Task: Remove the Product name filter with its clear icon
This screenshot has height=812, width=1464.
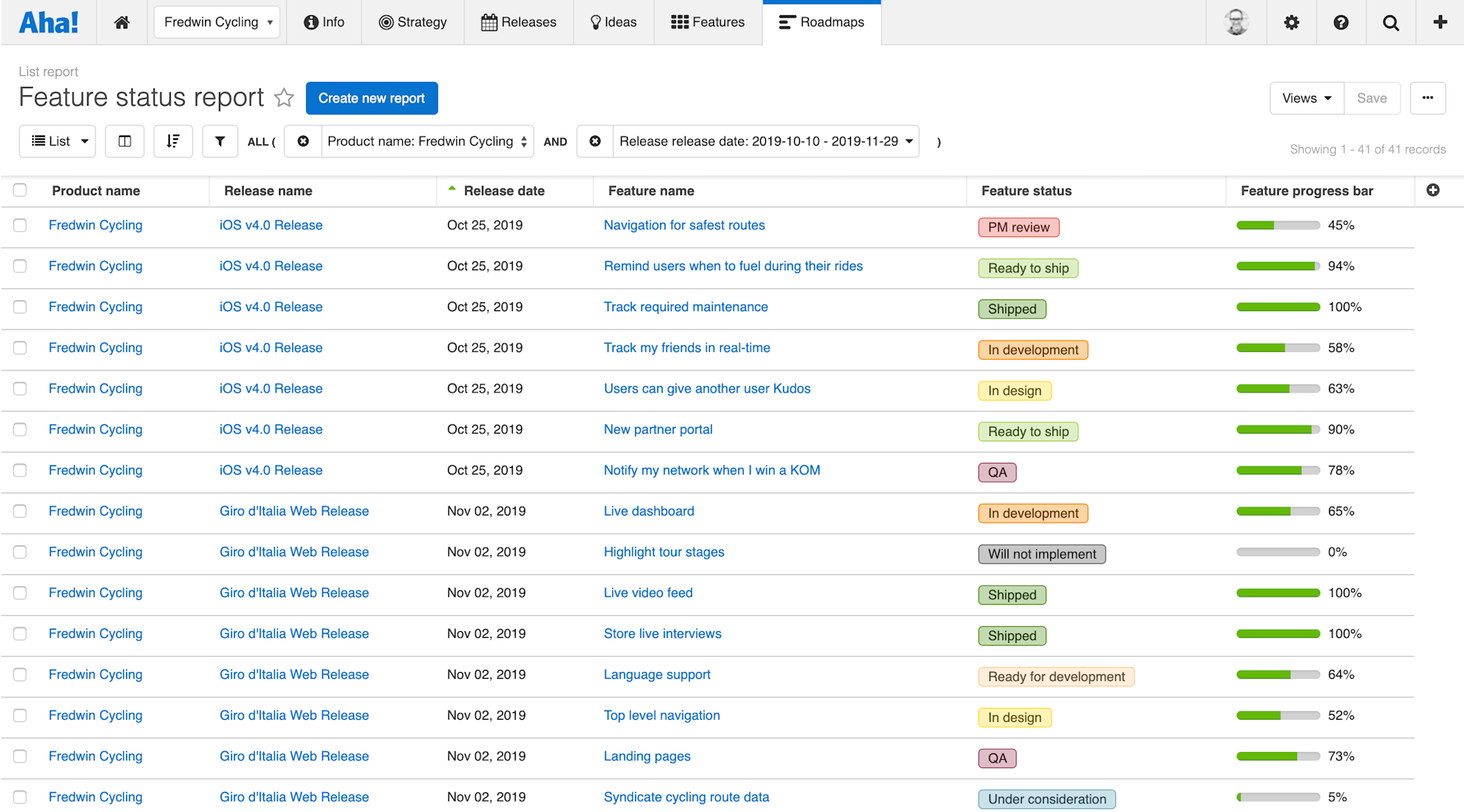Action: [x=302, y=141]
